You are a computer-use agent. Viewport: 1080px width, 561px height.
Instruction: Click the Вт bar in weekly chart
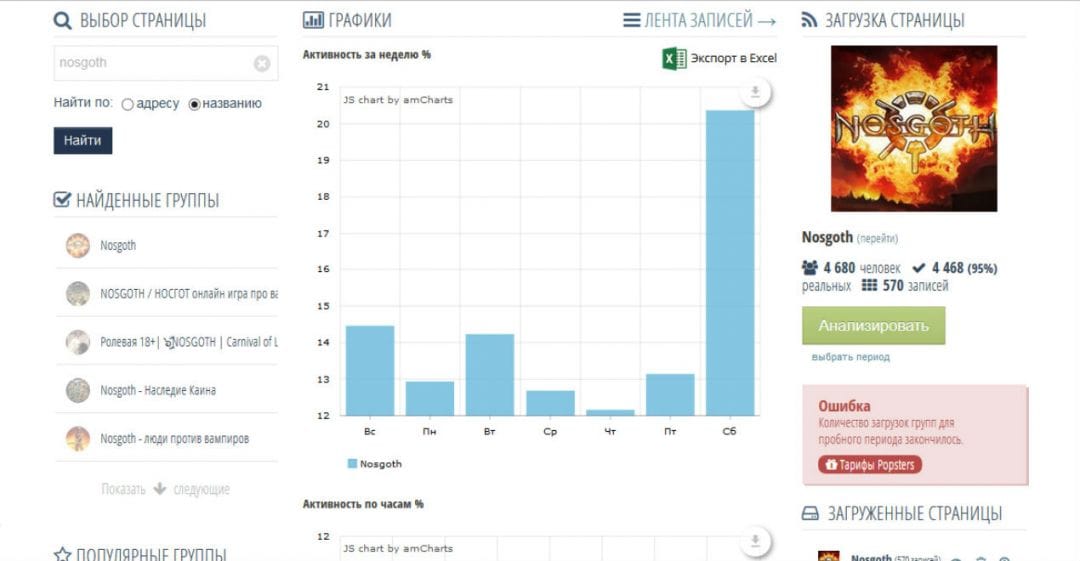pos(490,375)
